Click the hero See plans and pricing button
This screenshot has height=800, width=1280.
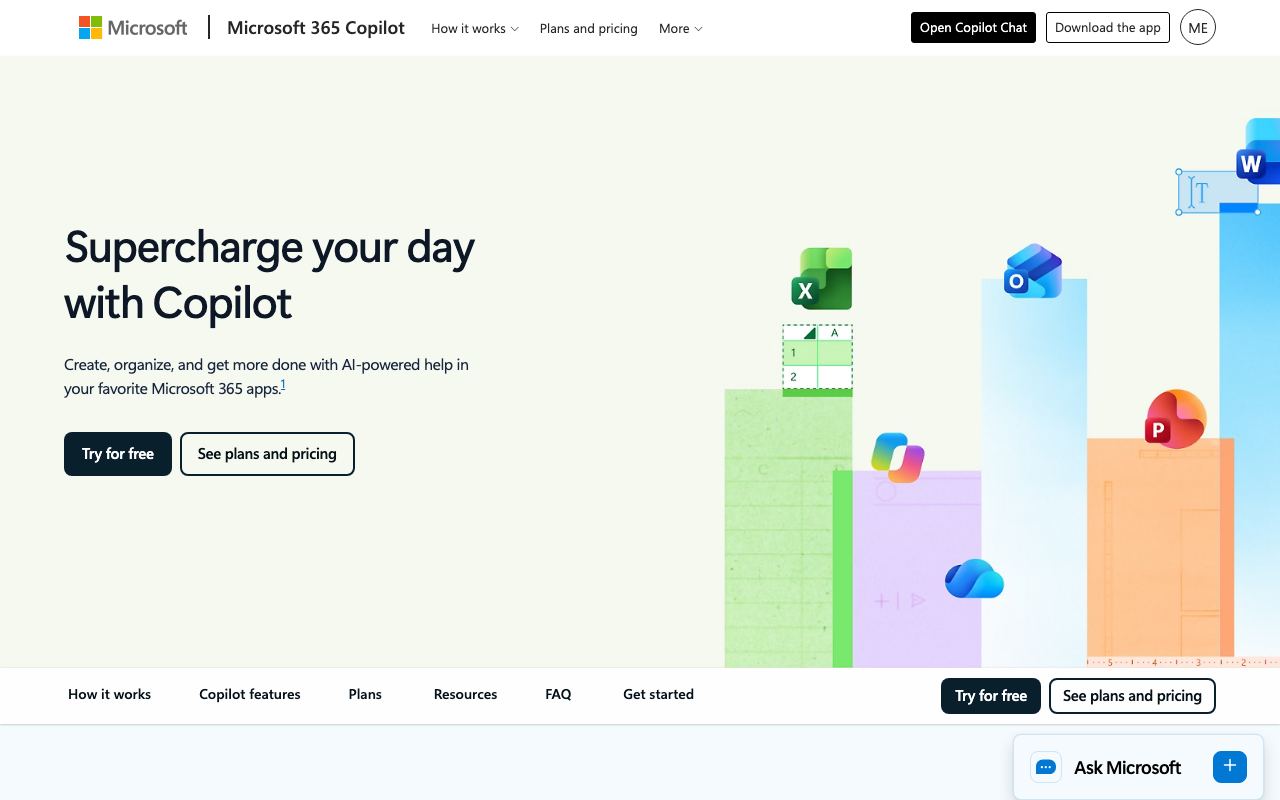coord(267,454)
